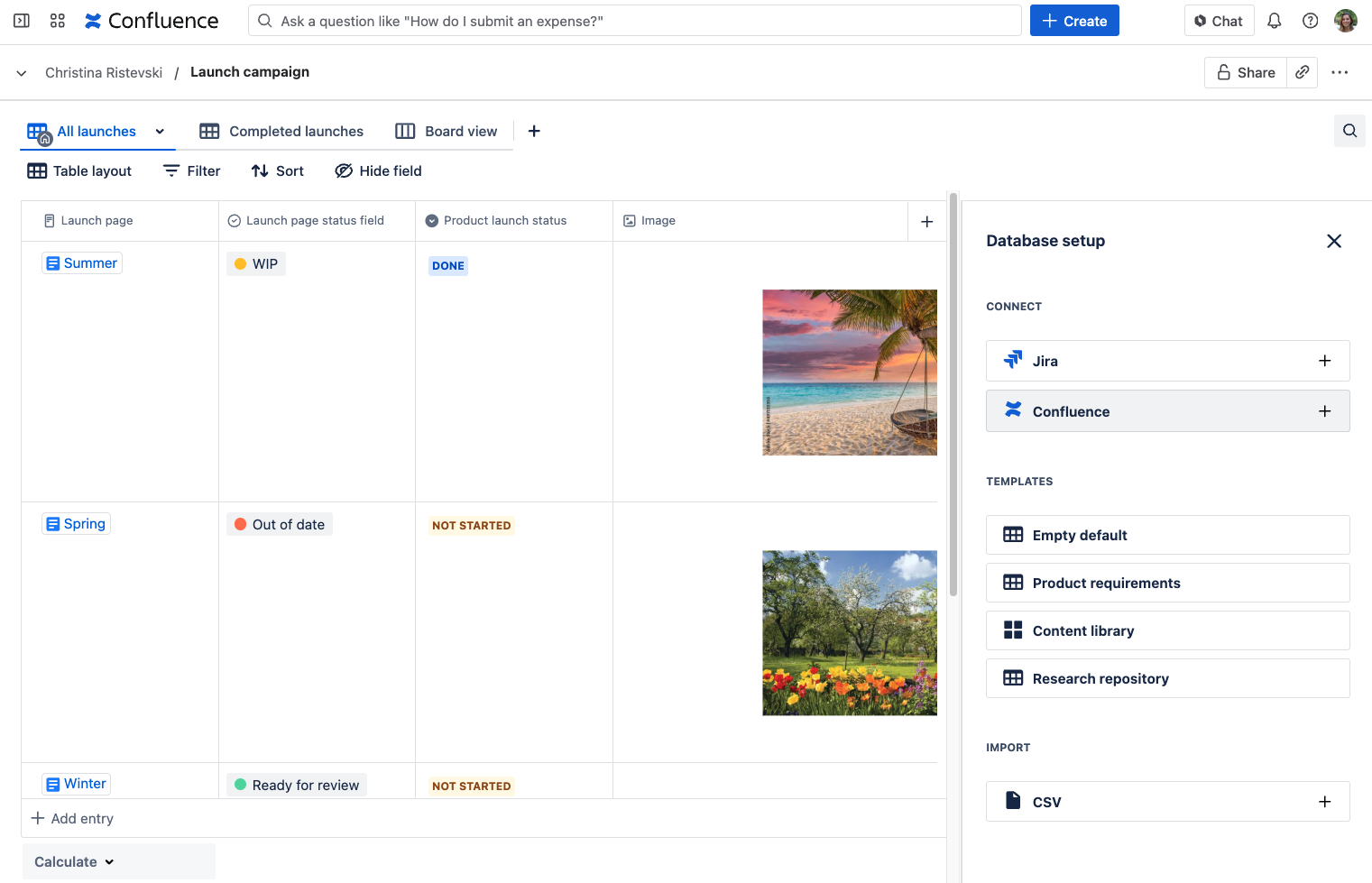Open the Filter menu
Viewport: 1372px width, 883px height.
coord(191,170)
